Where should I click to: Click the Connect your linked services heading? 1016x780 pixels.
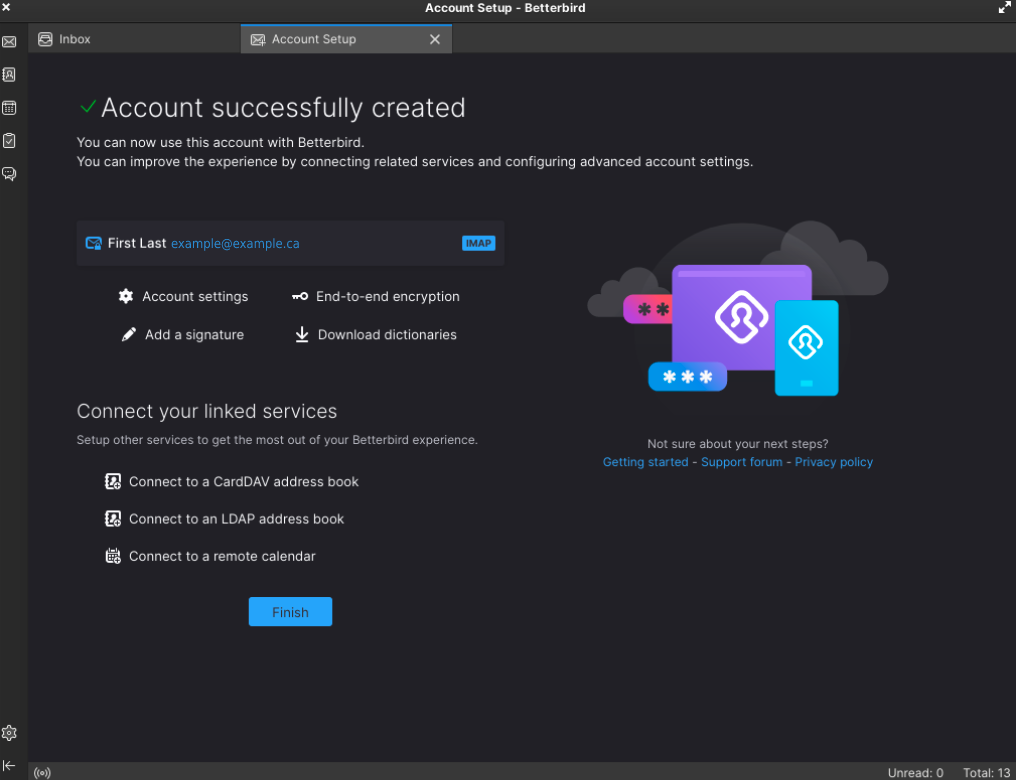207,411
